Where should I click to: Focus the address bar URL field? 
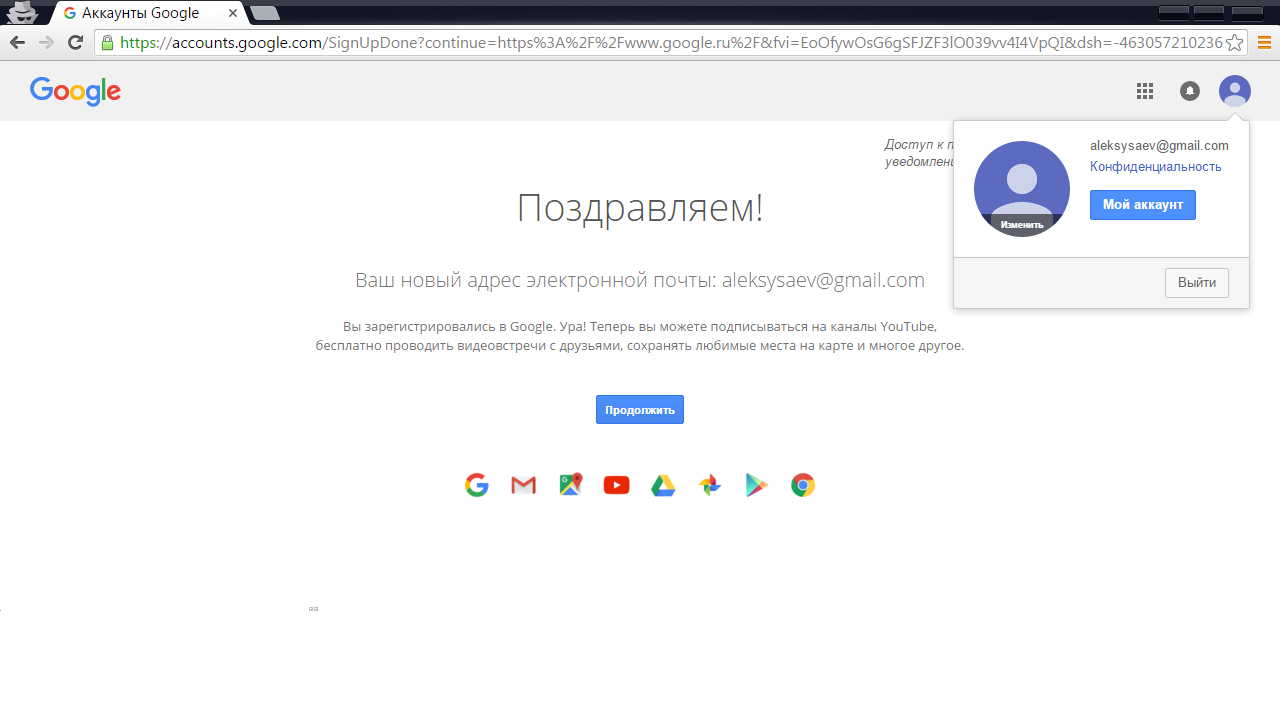pos(670,43)
